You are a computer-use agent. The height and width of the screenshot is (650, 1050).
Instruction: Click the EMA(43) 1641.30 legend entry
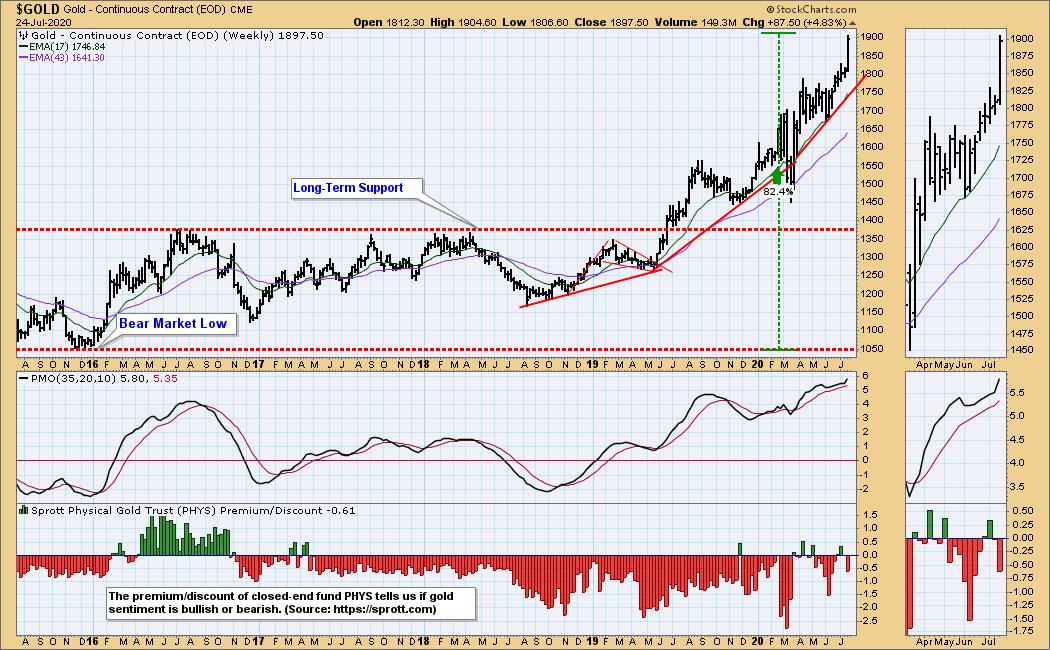pyautogui.click(x=62, y=58)
